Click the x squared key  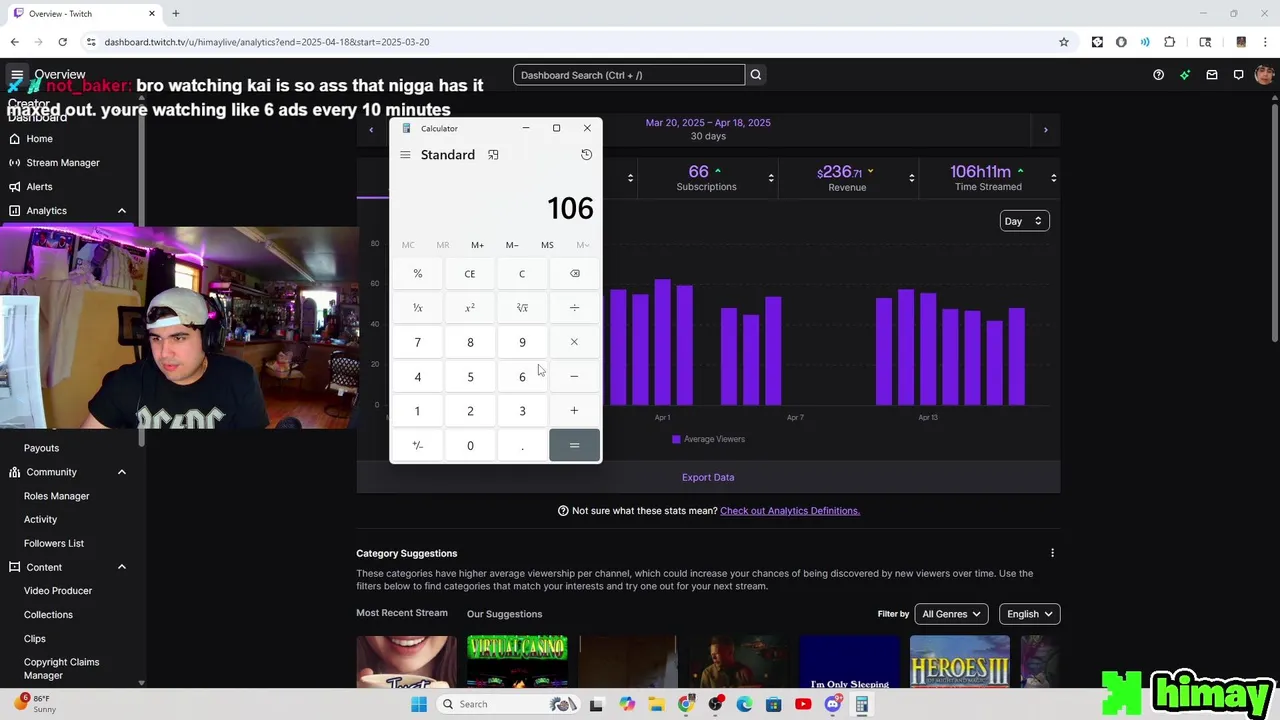tap(470, 308)
